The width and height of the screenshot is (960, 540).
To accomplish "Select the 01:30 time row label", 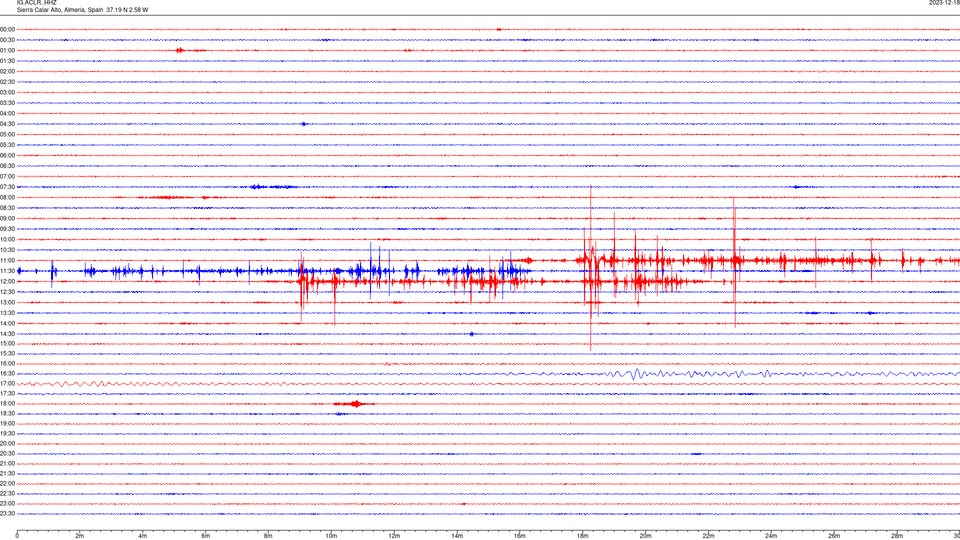I will [x=7, y=61].
